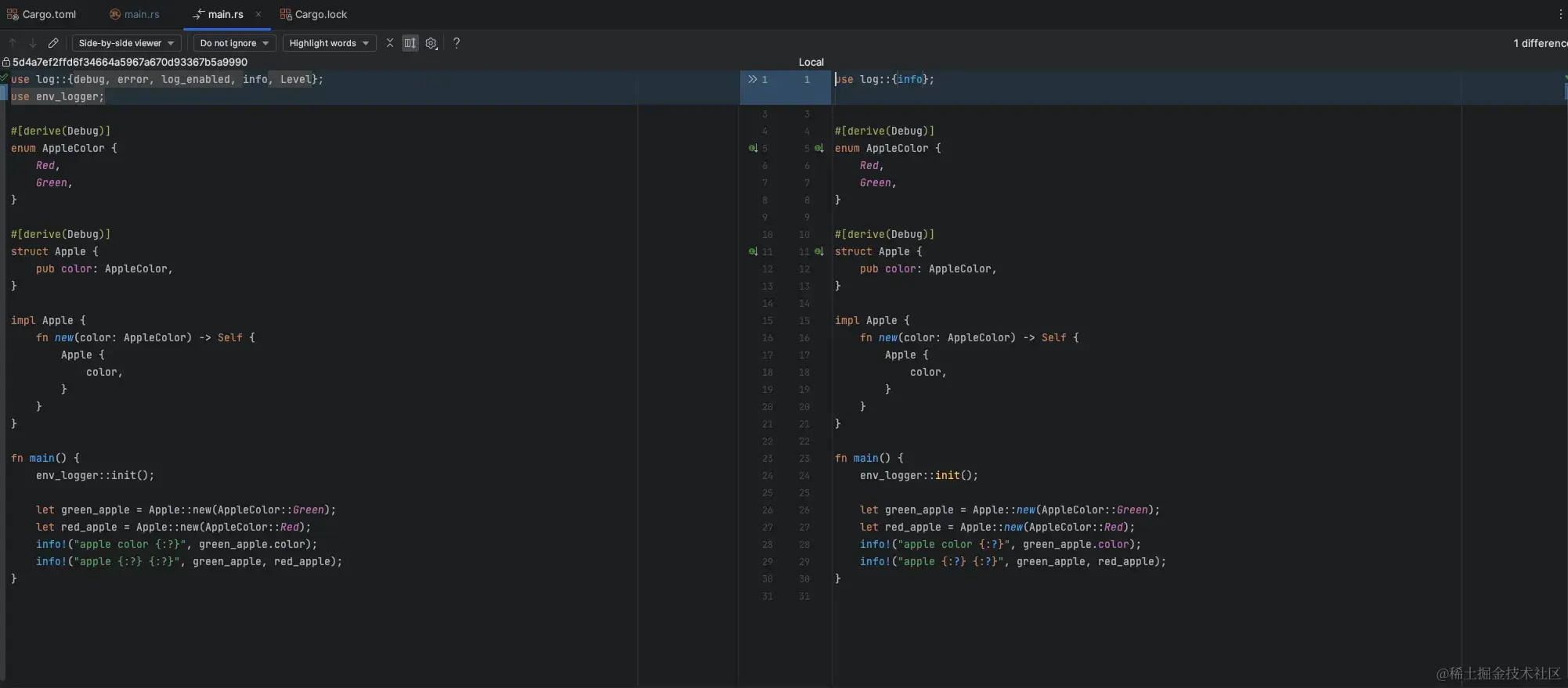Viewport: 1568px width, 688px height.
Task: Click 'env_logger::init();' in the right pane
Action: [919, 475]
